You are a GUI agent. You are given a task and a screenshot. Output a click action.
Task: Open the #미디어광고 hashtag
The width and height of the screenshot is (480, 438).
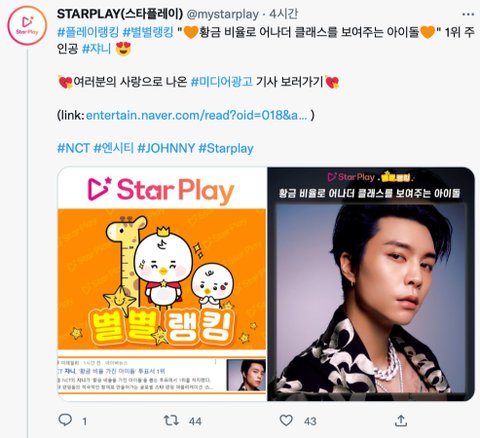tap(222, 82)
